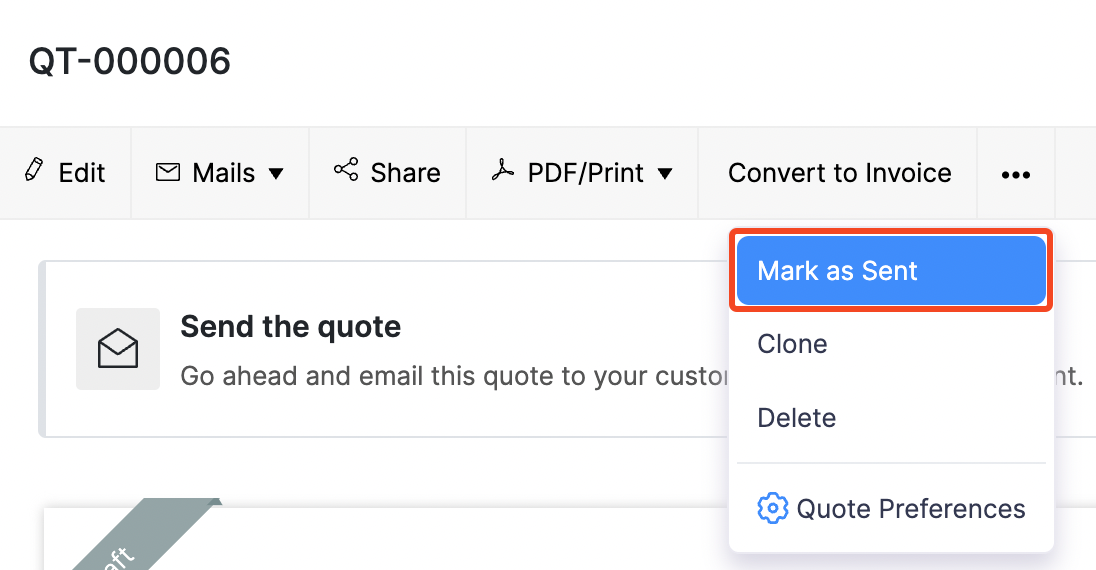Expand the Mails dropdown arrow
The height and width of the screenshot is (570, 1096).
pos(276,174)
